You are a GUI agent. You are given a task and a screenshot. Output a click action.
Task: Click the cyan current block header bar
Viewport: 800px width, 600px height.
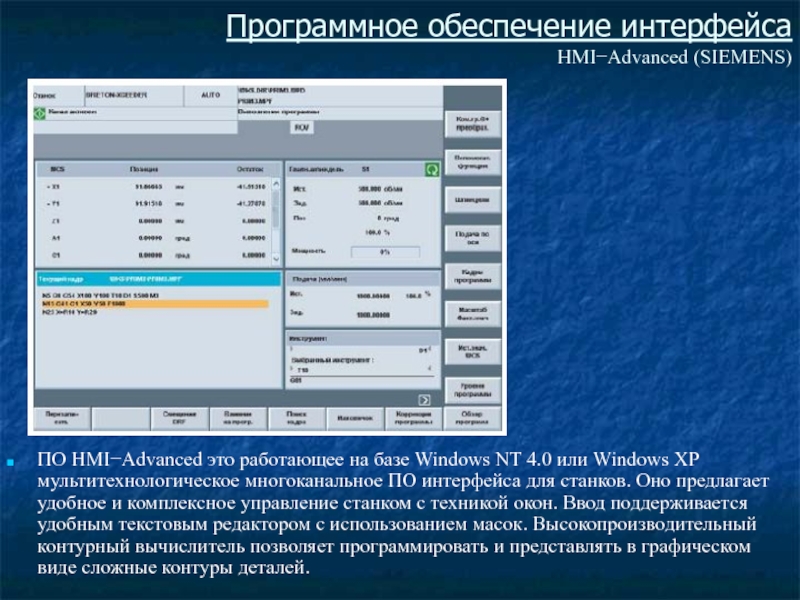click(x=158, y=279)
